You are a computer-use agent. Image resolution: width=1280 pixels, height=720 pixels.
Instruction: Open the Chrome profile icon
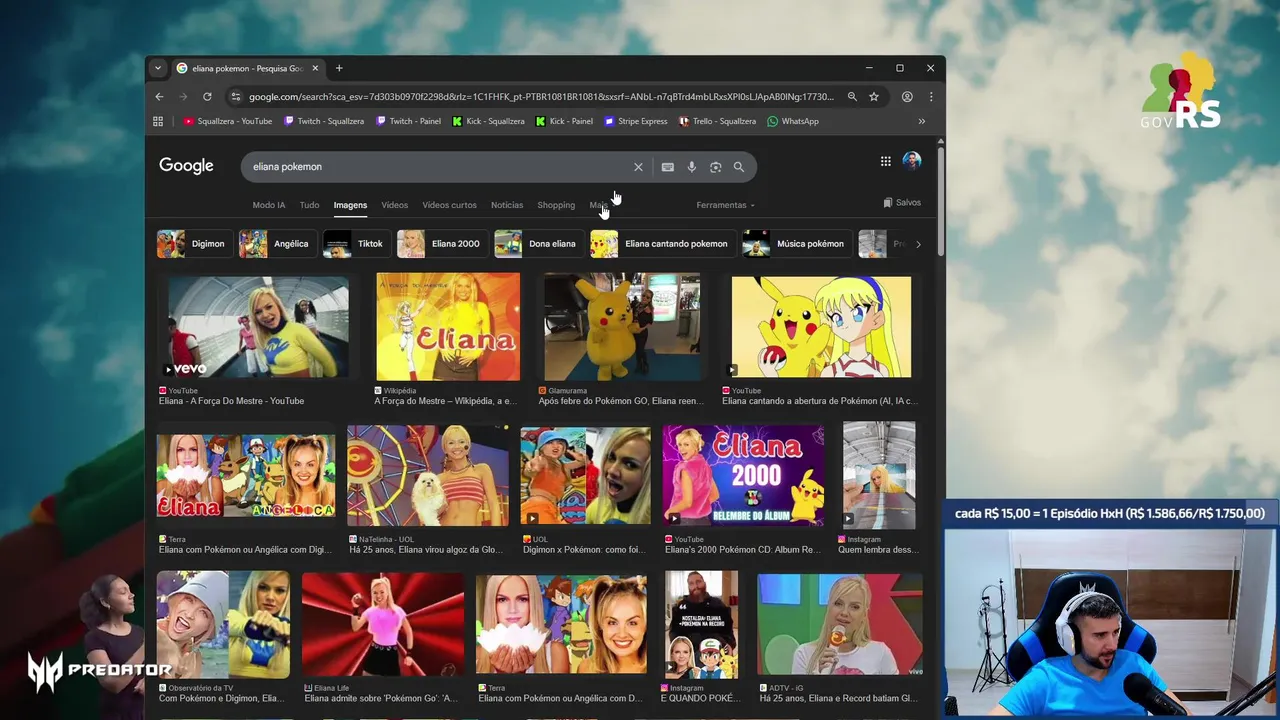click(x=907, y=97)
